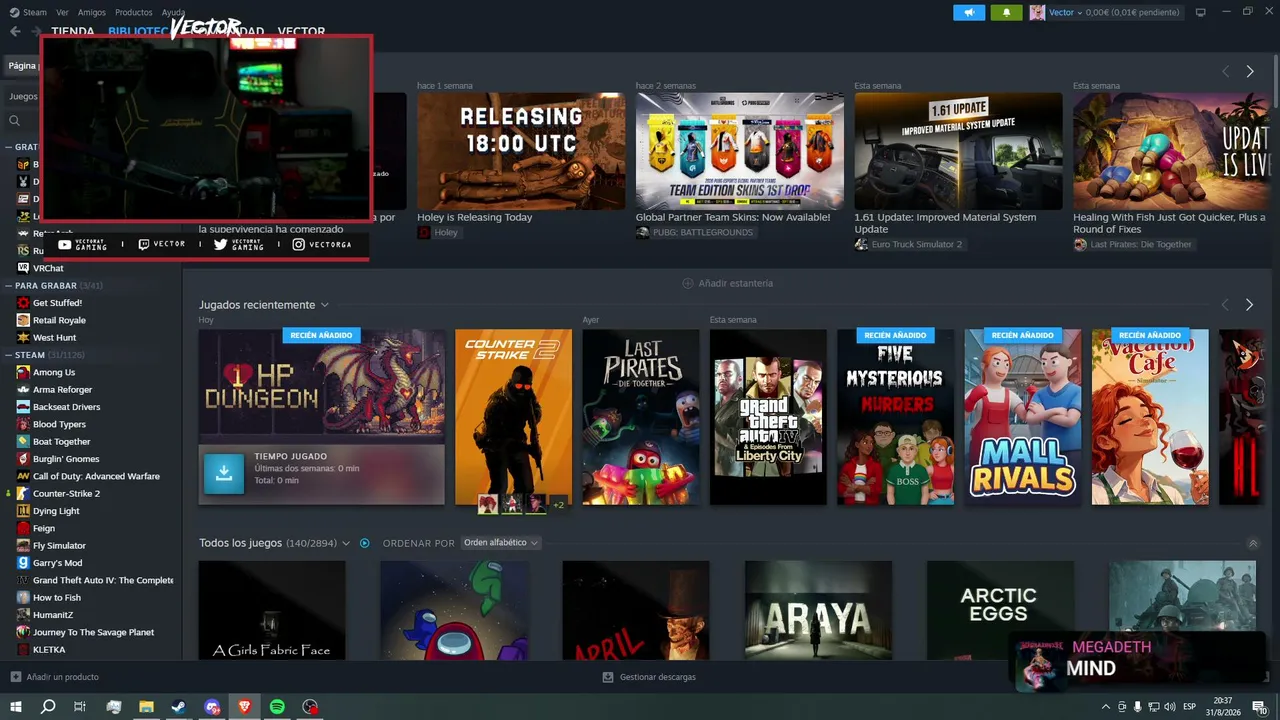This screenshot has width=1280, height=720.
Task: Open the Steam announcements megaphone button
Action: click(969, 12)
